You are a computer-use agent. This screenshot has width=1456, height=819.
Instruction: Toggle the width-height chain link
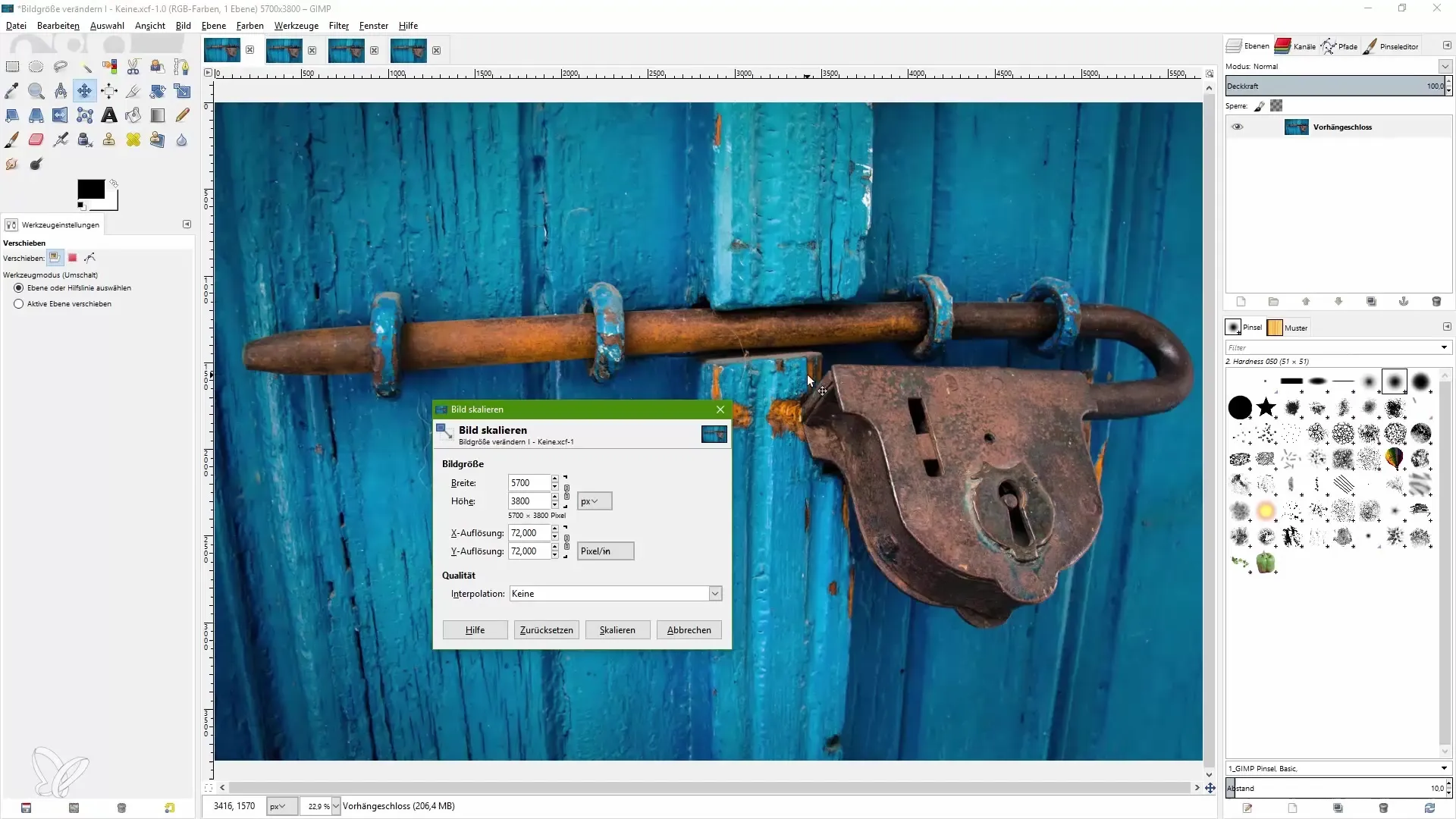[x=566, y=492]
